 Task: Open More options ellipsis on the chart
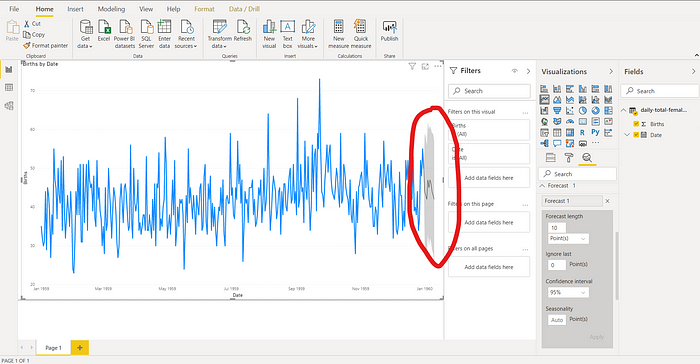coord(438,66)
